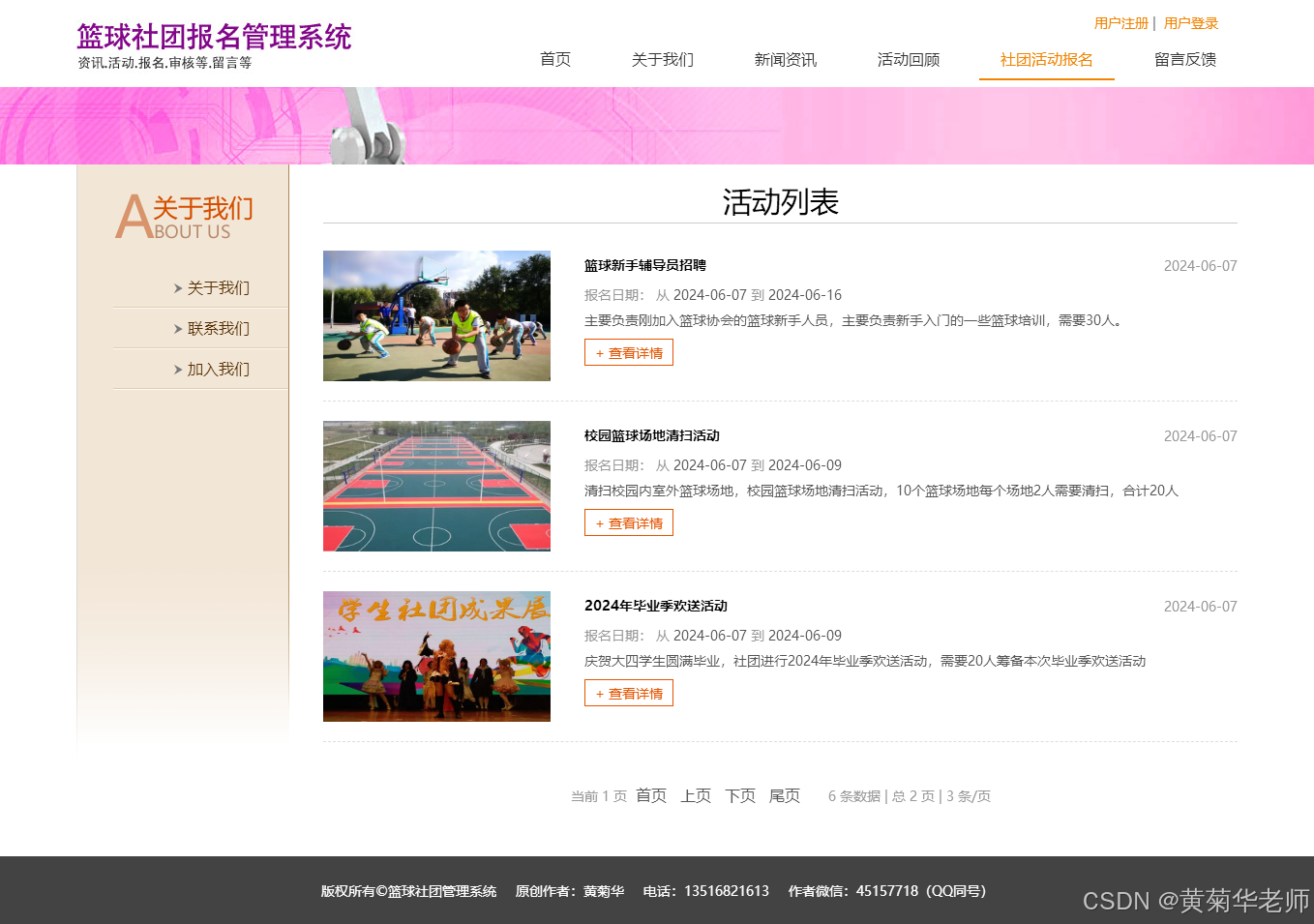The width and height of the screenshot is (1314, 924).
Task: Open 加入我们 in the left sidebar
Action: [x=219, y=369]
